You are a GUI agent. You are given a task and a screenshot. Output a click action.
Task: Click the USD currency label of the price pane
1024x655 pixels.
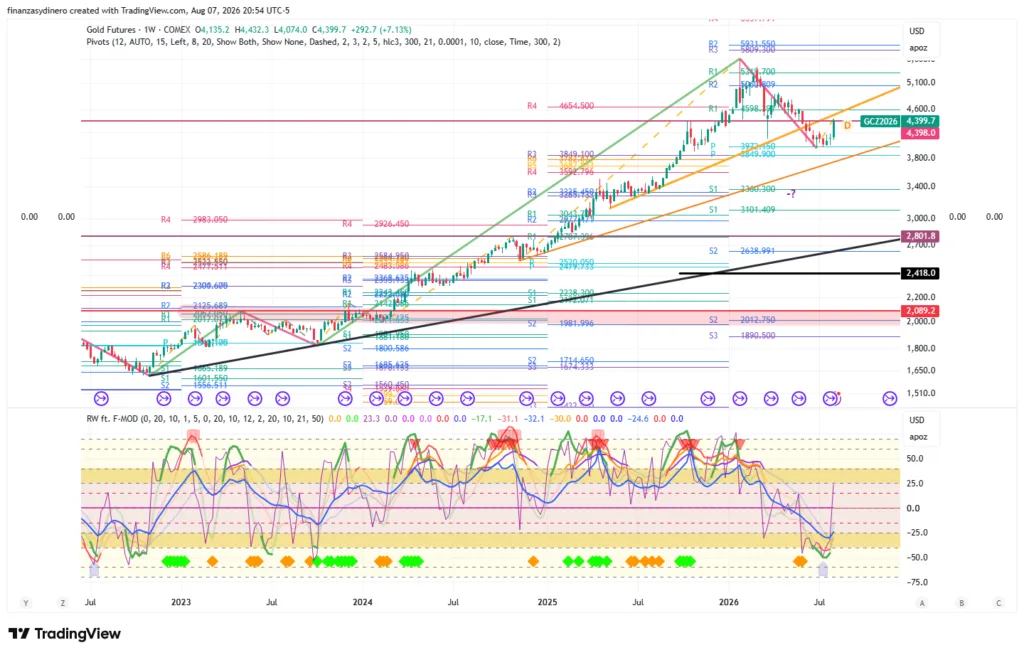(x=917, y=31)
